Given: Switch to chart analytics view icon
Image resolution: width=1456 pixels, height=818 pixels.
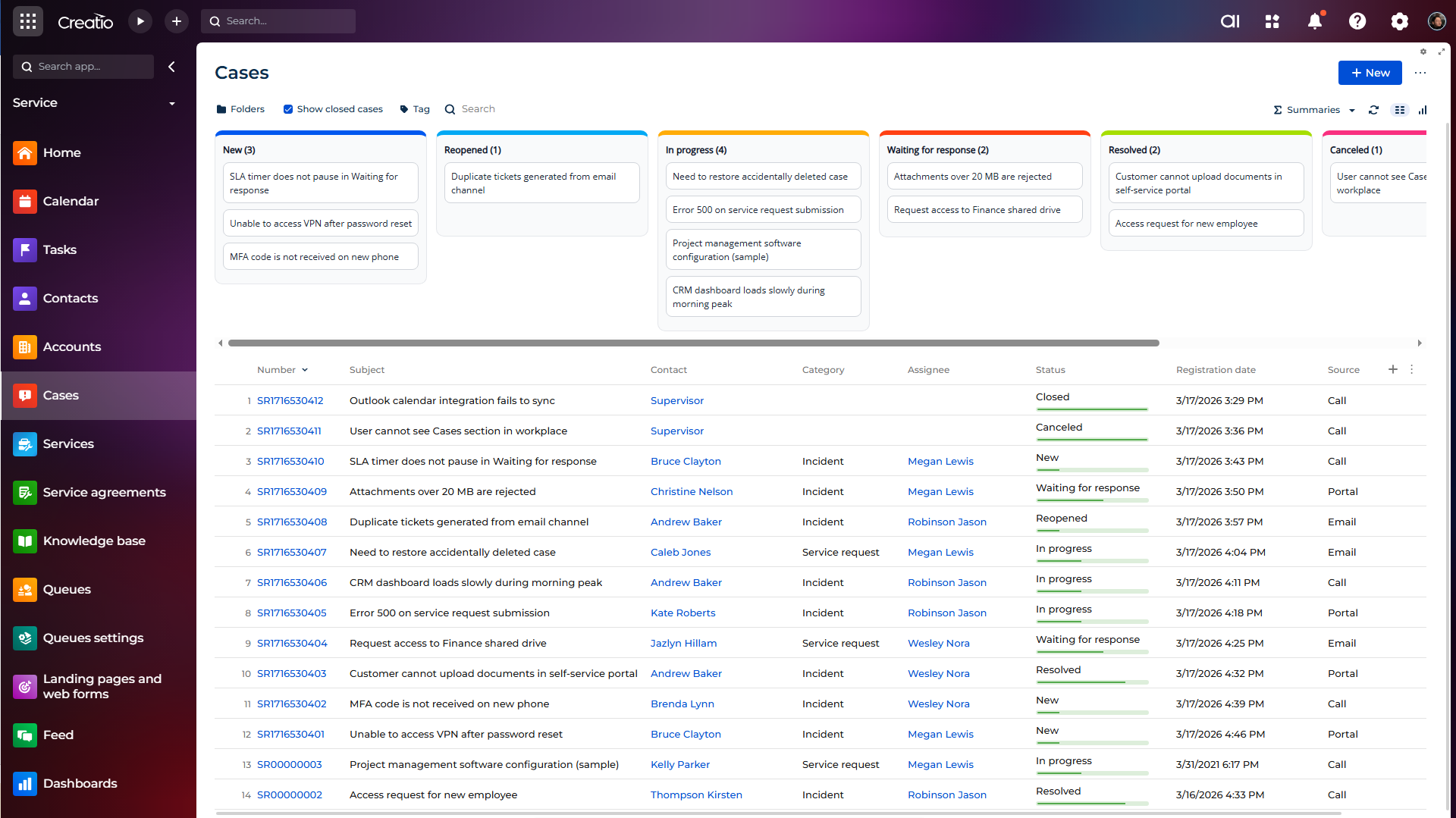Looking at the screenshot, I should (x=1423, y=110).
